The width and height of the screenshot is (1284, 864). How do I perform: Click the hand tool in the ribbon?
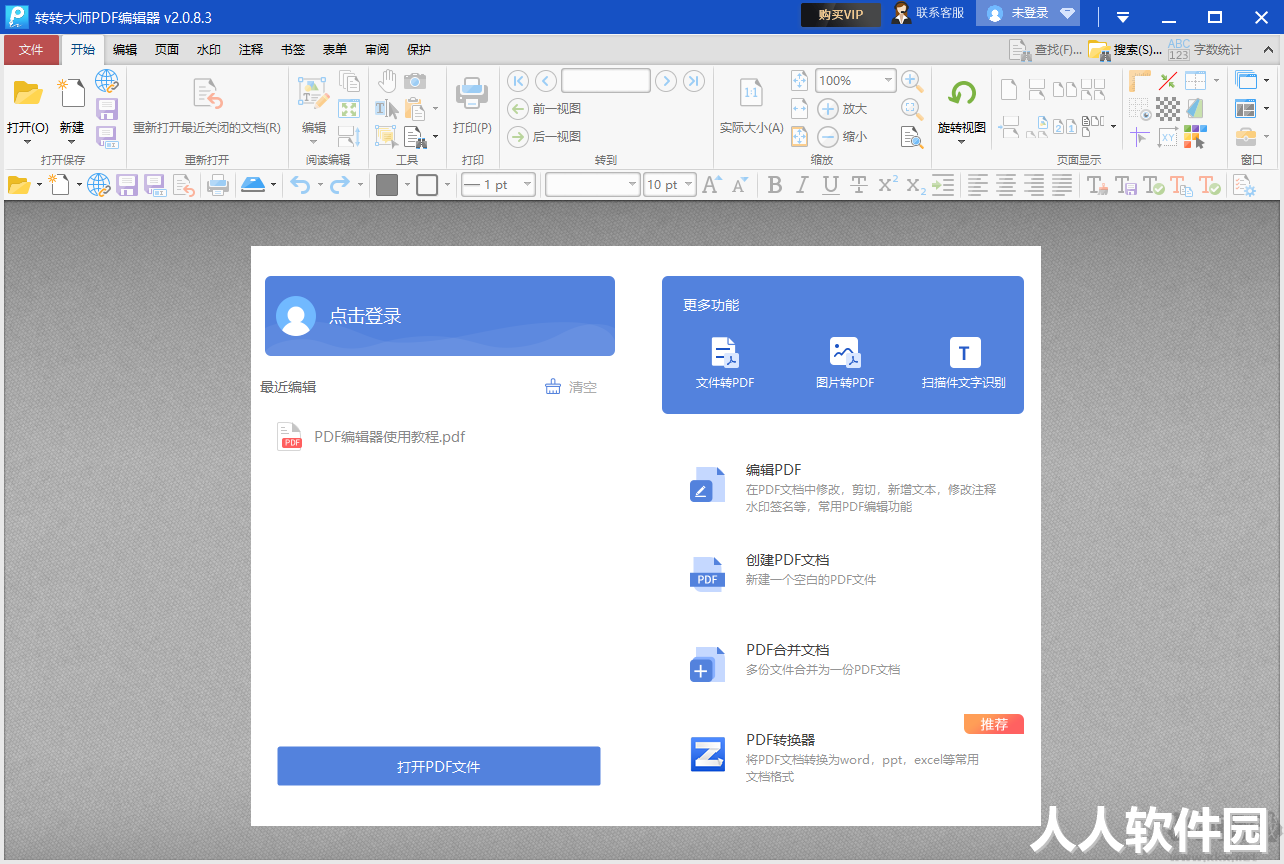pos(387,81)
